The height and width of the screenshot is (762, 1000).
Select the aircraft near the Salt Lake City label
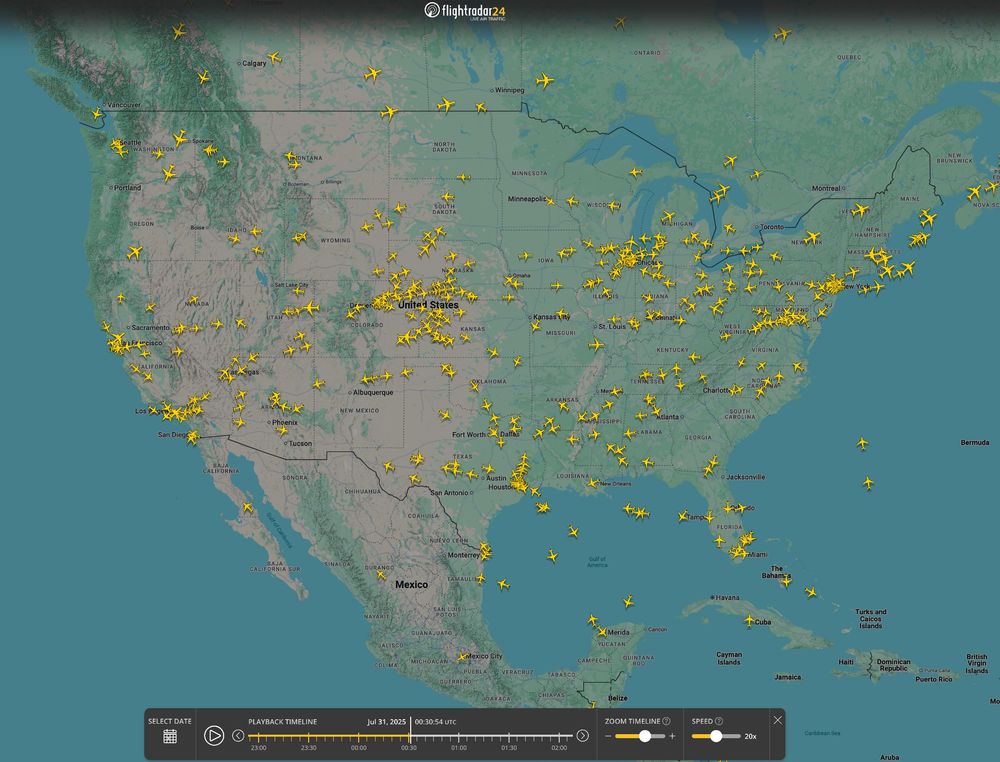coord(298,291)
